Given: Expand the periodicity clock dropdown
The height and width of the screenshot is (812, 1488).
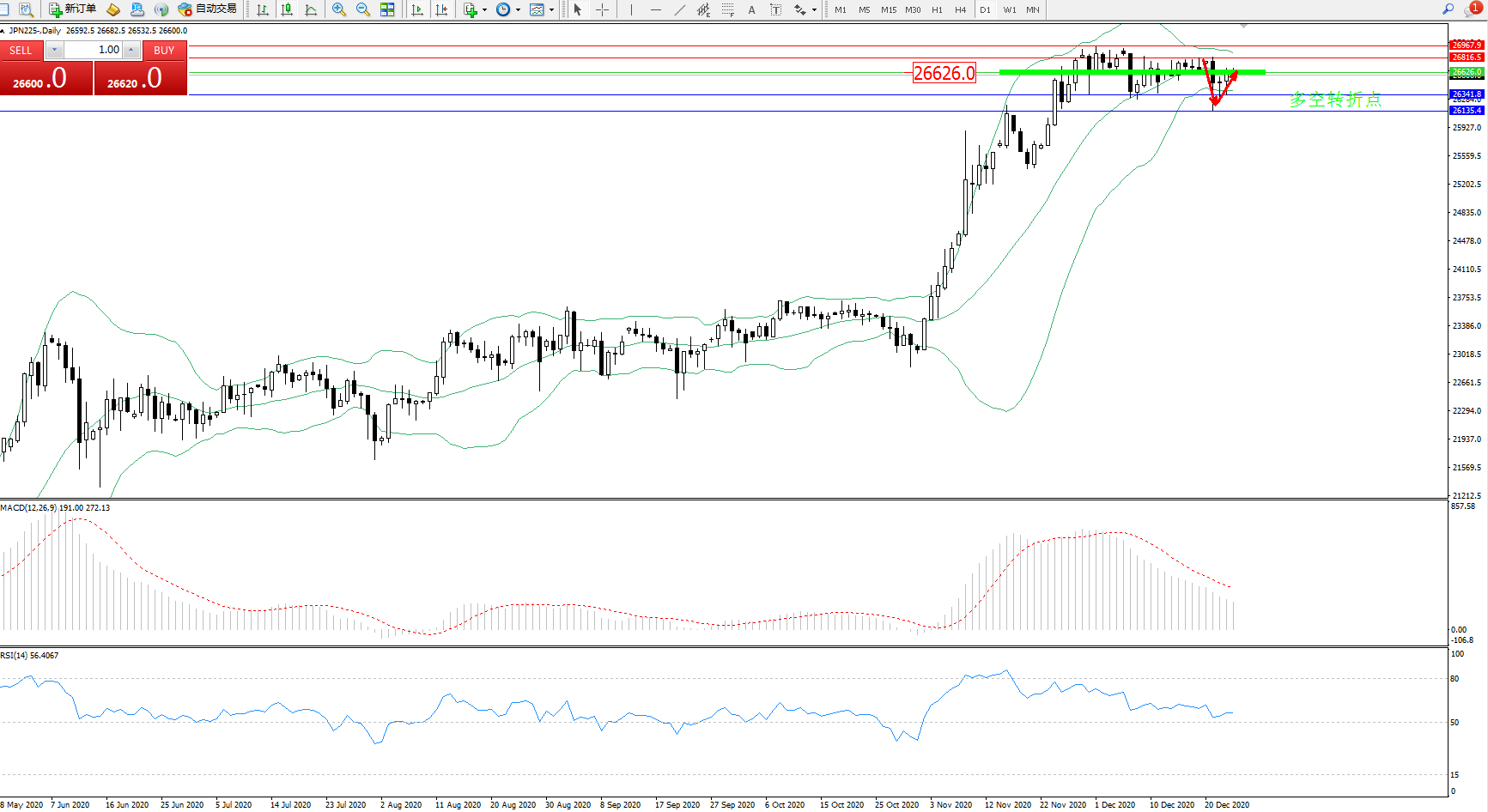Looking at the screenshot, I should pos(518,9).
